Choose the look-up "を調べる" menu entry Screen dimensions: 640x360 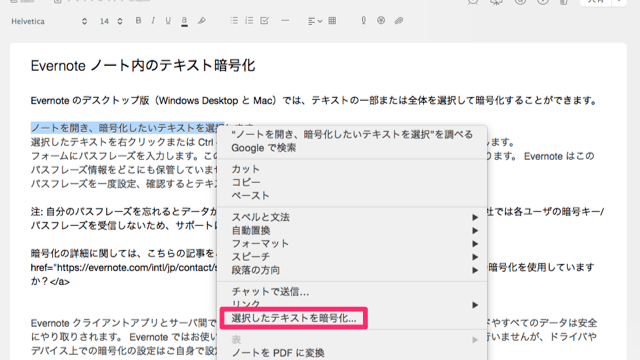coord(352,135)
